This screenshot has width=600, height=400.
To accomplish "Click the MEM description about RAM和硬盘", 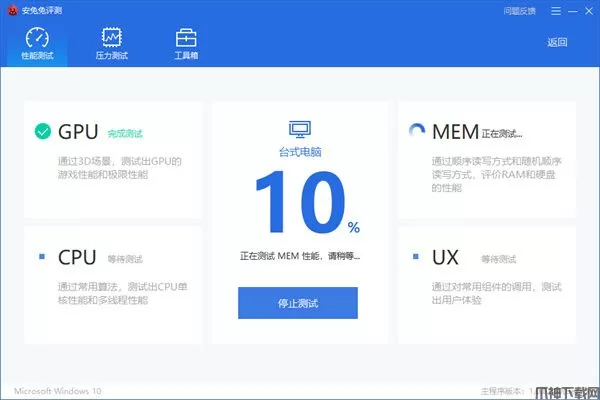I will (x=496, y=174).
